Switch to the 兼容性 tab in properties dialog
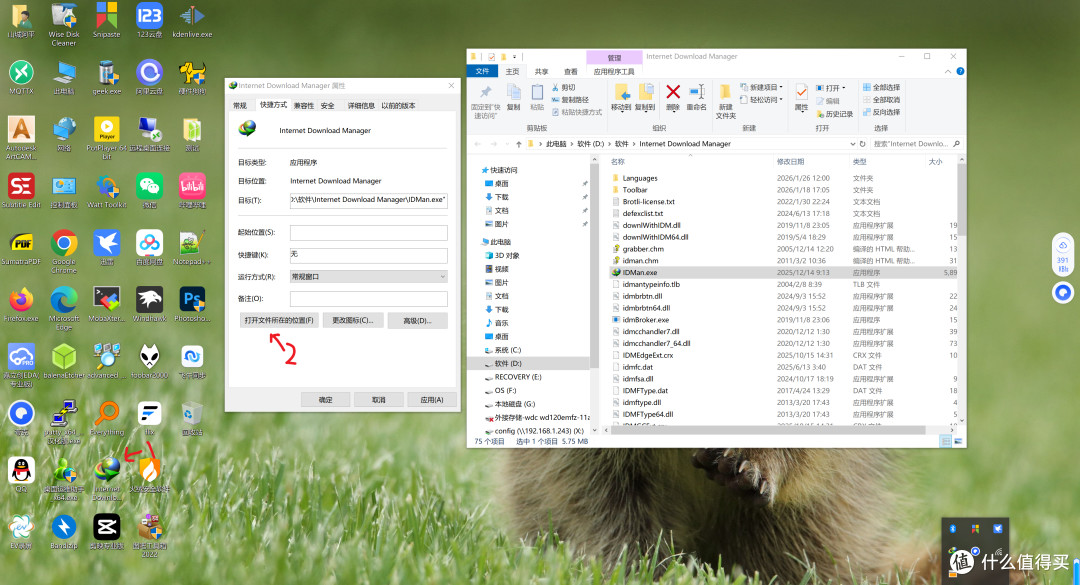1080x585 pixels. tap(304, 105)
